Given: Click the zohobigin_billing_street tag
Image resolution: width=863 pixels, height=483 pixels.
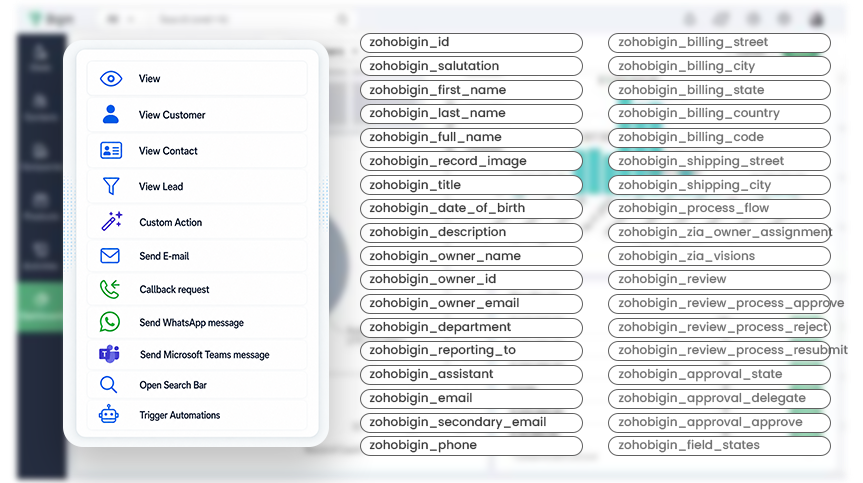Looking at the screenshot, I should (719, 42).
